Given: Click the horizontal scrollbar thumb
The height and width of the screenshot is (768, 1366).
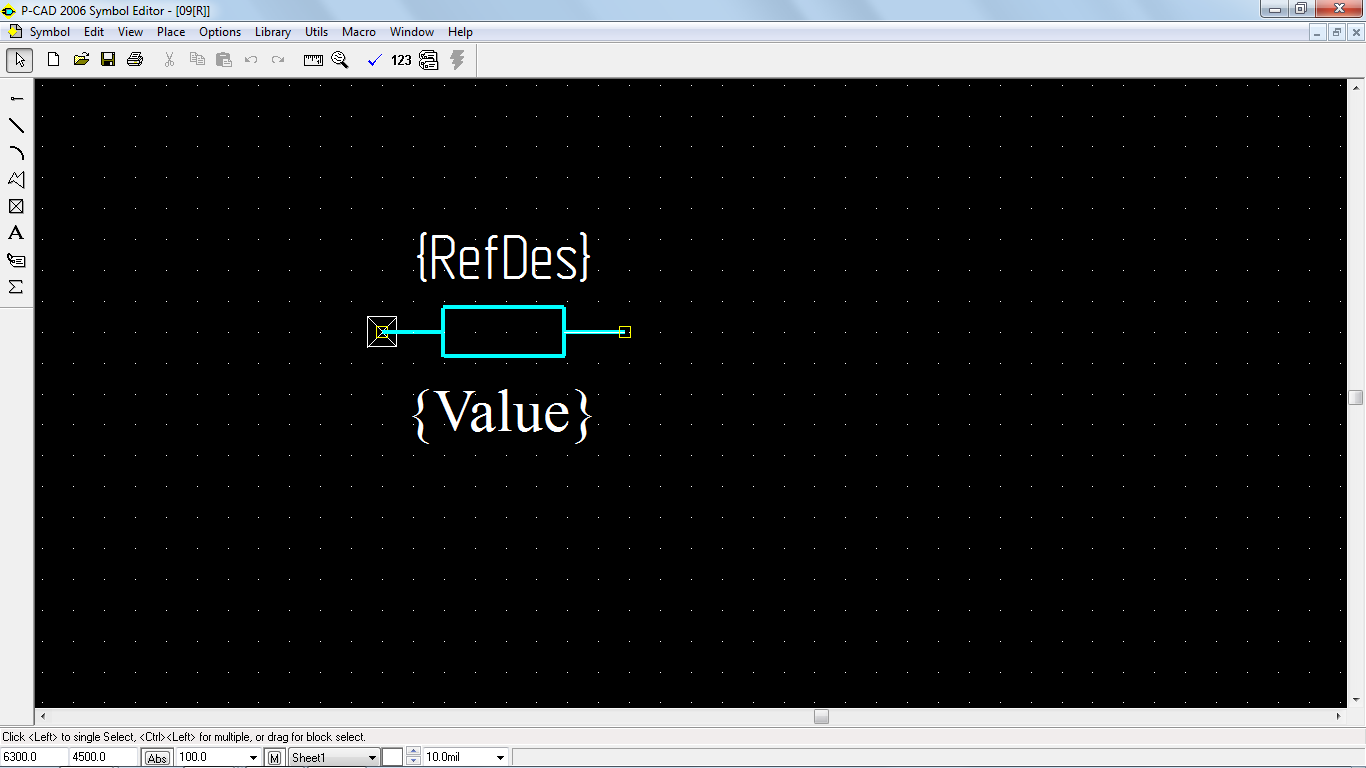Looking at the screenshot, I should [821, 717].
